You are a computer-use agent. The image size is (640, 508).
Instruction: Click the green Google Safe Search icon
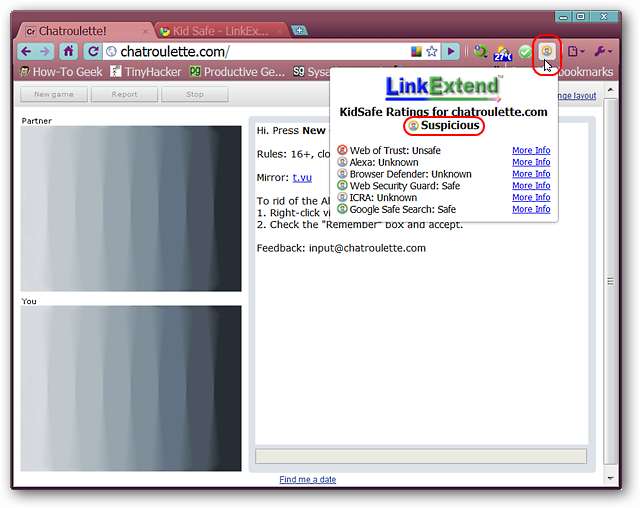click(342, 209)
